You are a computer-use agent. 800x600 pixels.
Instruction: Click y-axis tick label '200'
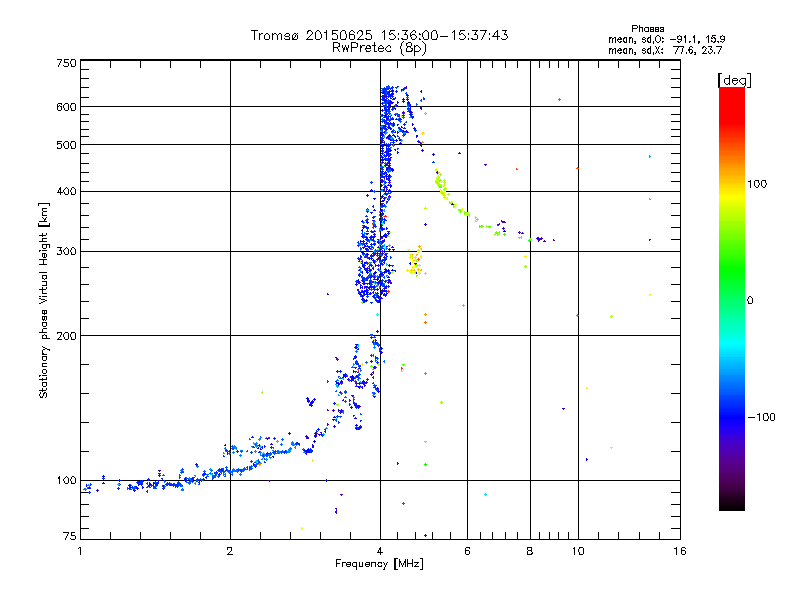66,336
